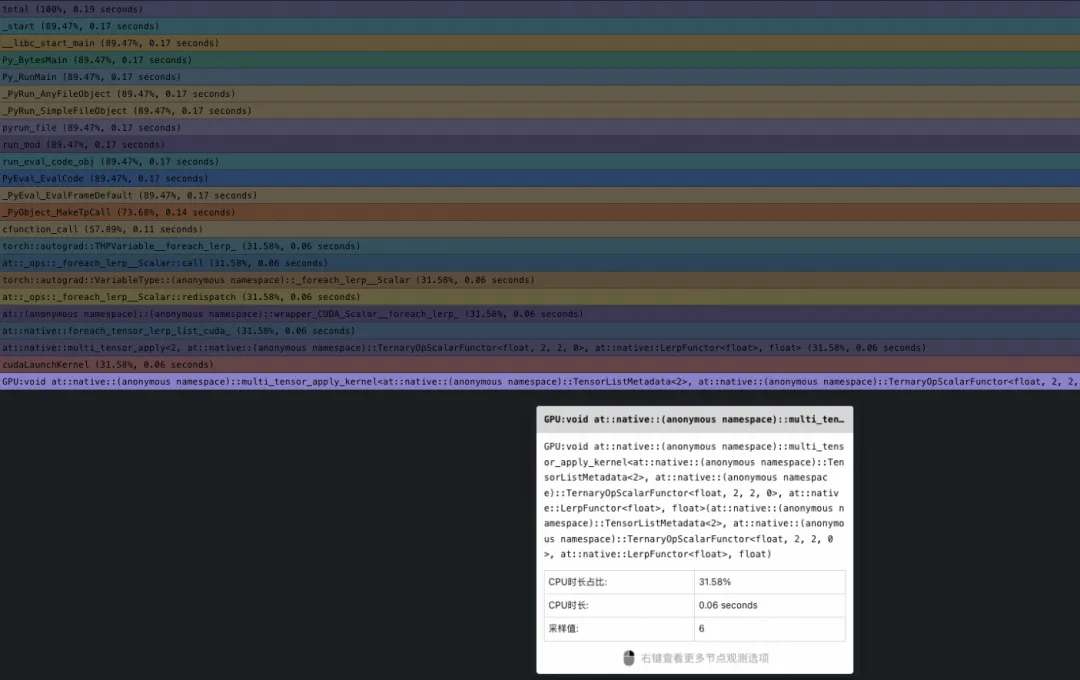
Task: Select the torch::autograd::THPVariable__foreach_lerp_ frame
Action: pyautogui.click(x=540, y=246)
